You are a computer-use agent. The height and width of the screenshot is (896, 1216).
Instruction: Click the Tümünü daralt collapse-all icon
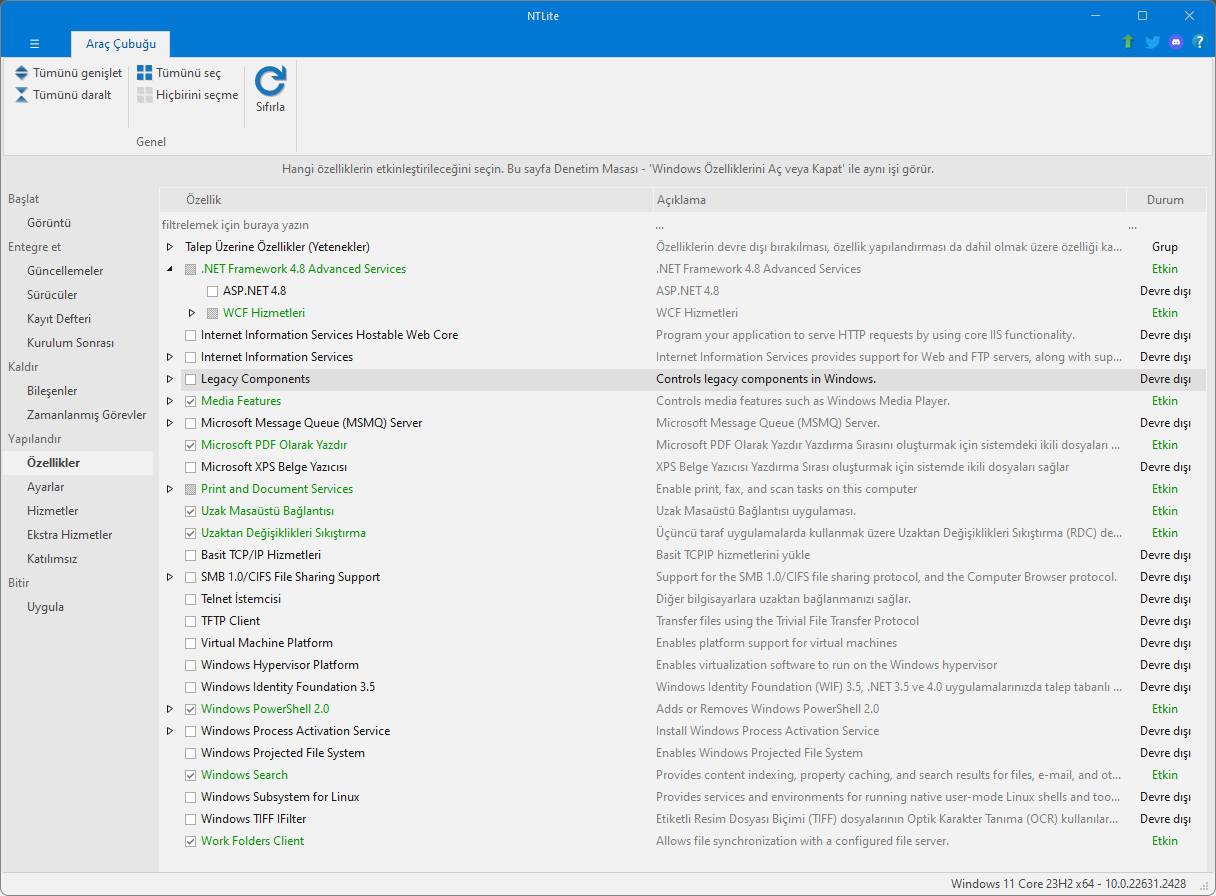click(x=22, y=95)
